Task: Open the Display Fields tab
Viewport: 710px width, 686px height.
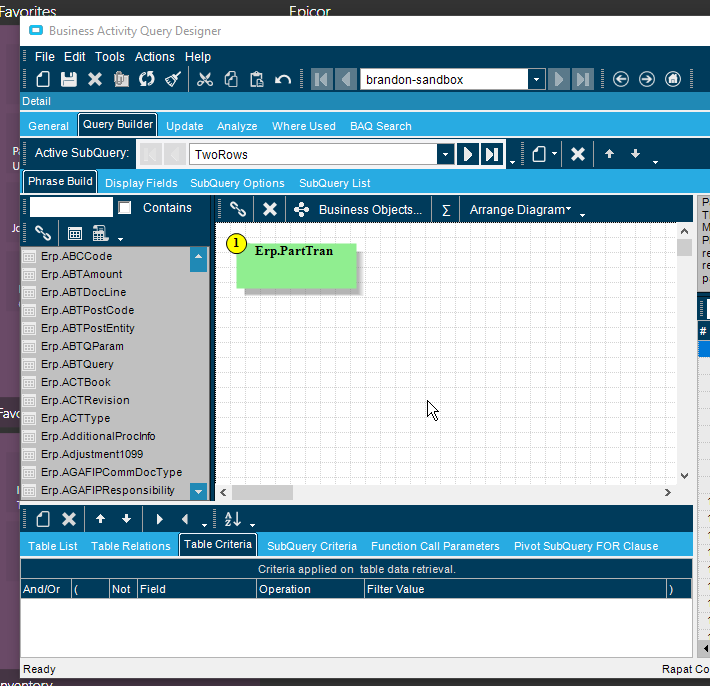Action: tap(141, 183)
